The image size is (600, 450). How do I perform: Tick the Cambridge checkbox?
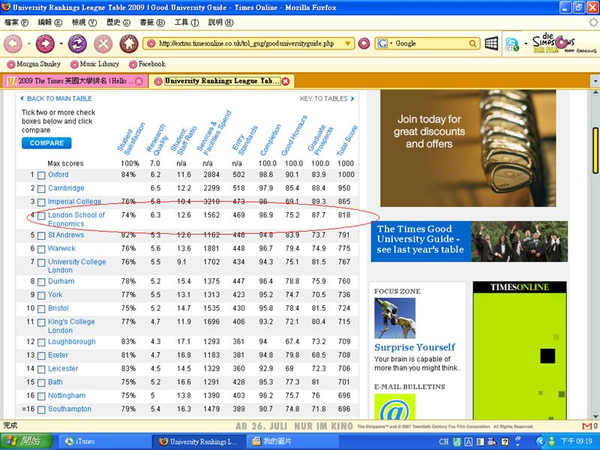(41, 189)
